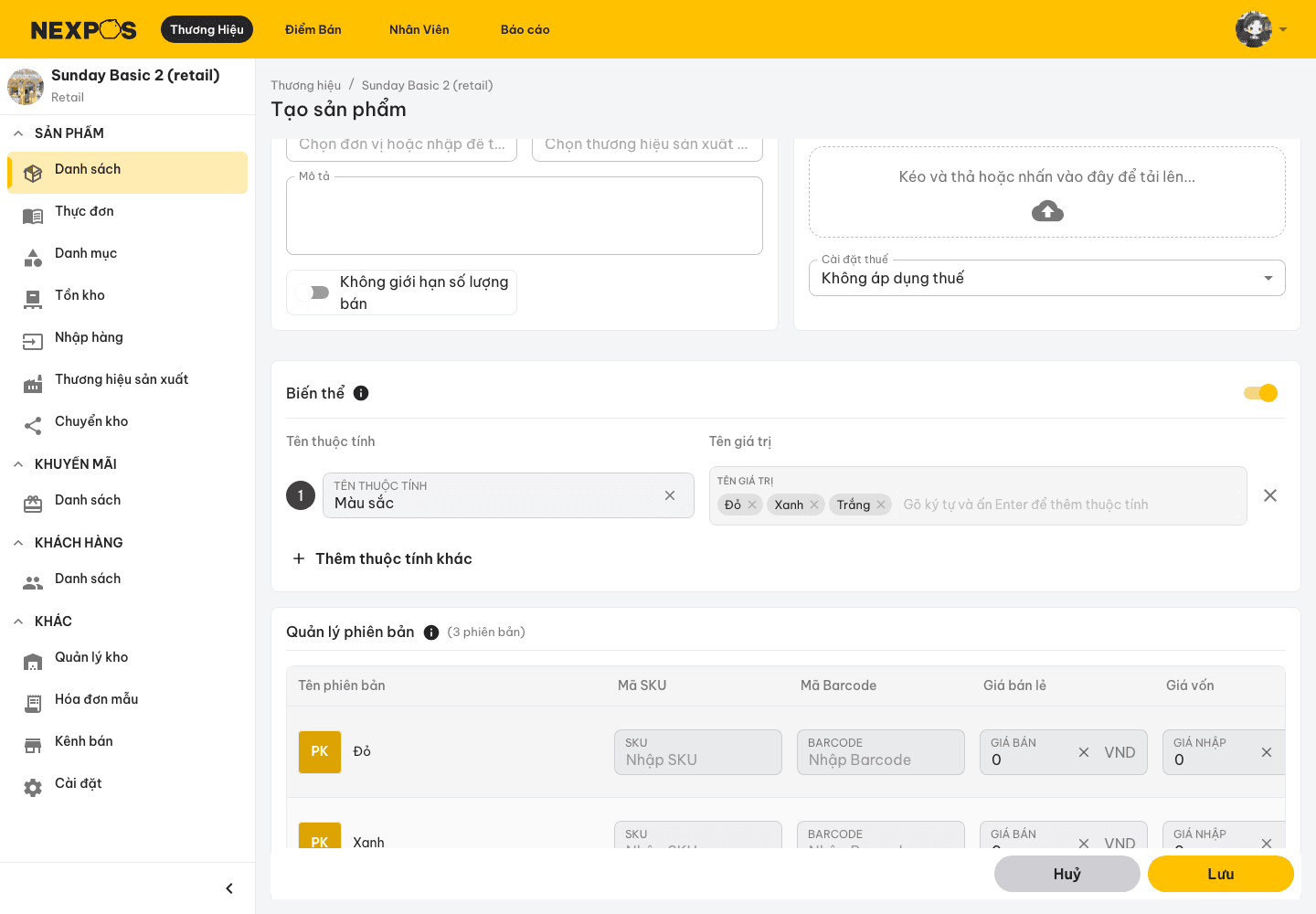Click the Cài đặt gear icon
Image resolution: width=1316 pixels, height=914 pixels.
point(33,787)
